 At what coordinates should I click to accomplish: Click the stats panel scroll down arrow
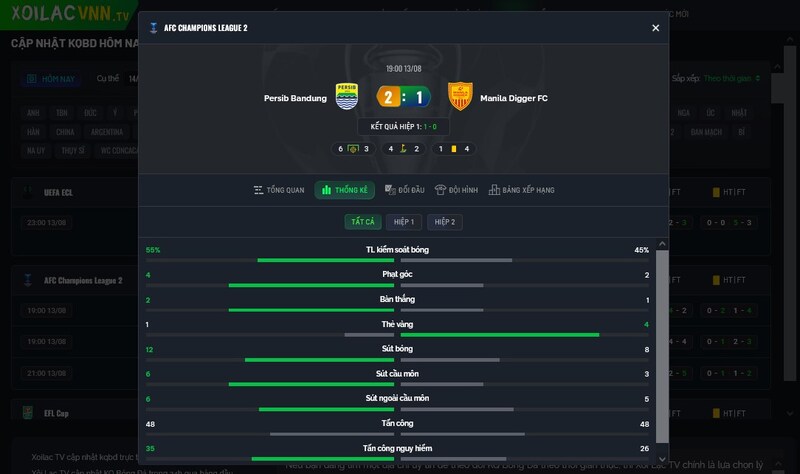point(662,459)
